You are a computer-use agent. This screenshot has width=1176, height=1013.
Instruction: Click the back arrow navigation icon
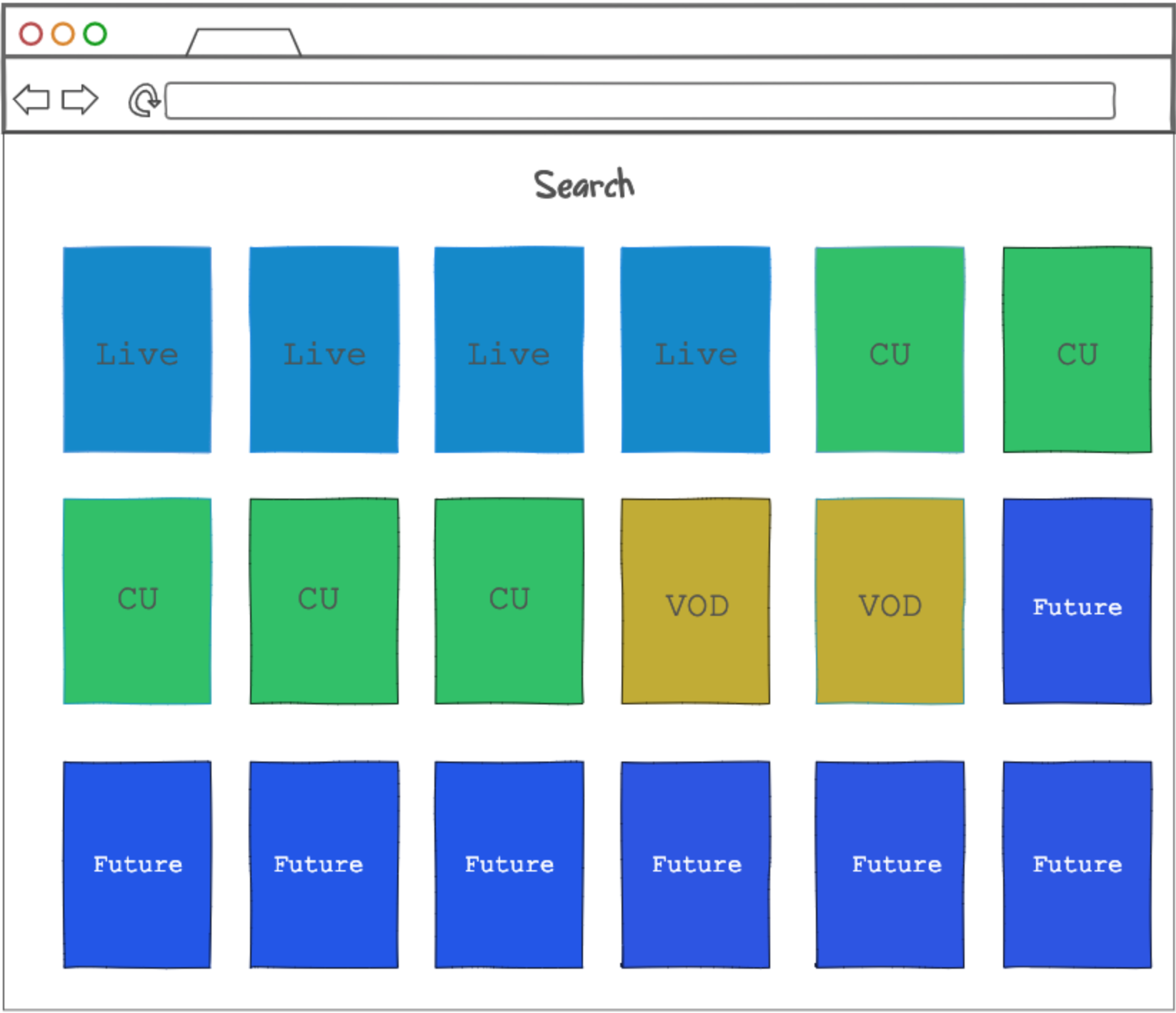pos(31,99)
